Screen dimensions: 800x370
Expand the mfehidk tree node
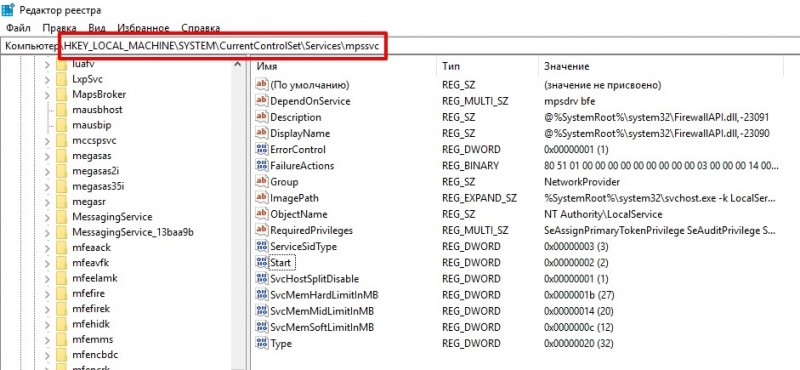[x=47, y=325]
